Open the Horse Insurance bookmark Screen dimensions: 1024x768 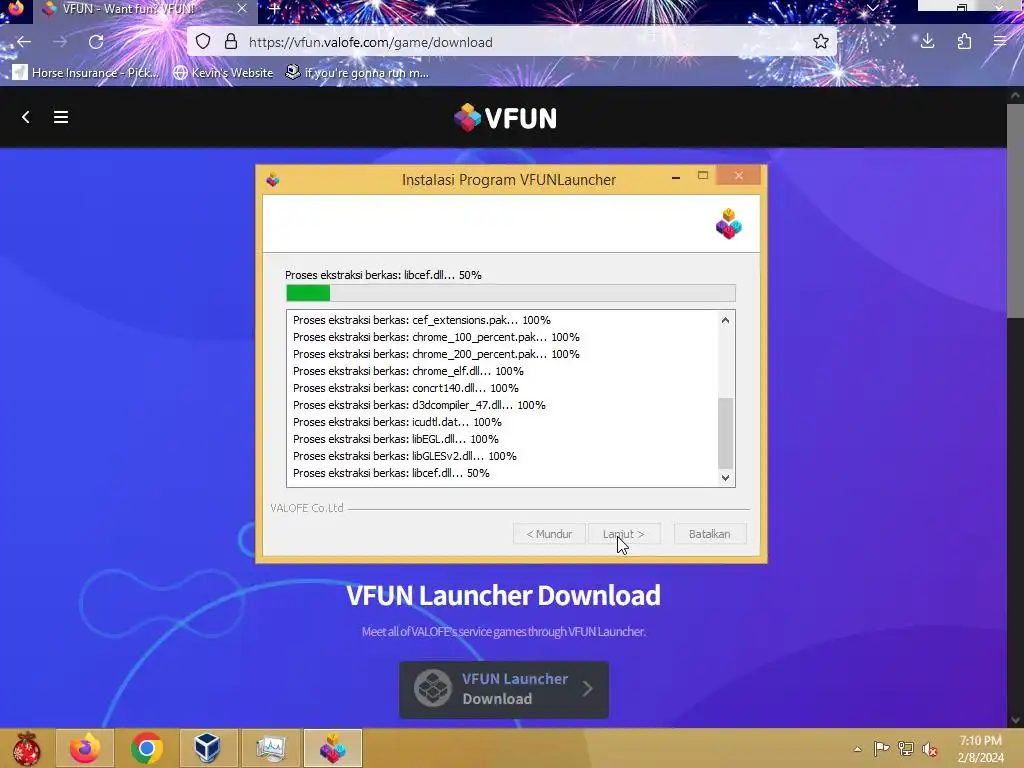[86, 72]
